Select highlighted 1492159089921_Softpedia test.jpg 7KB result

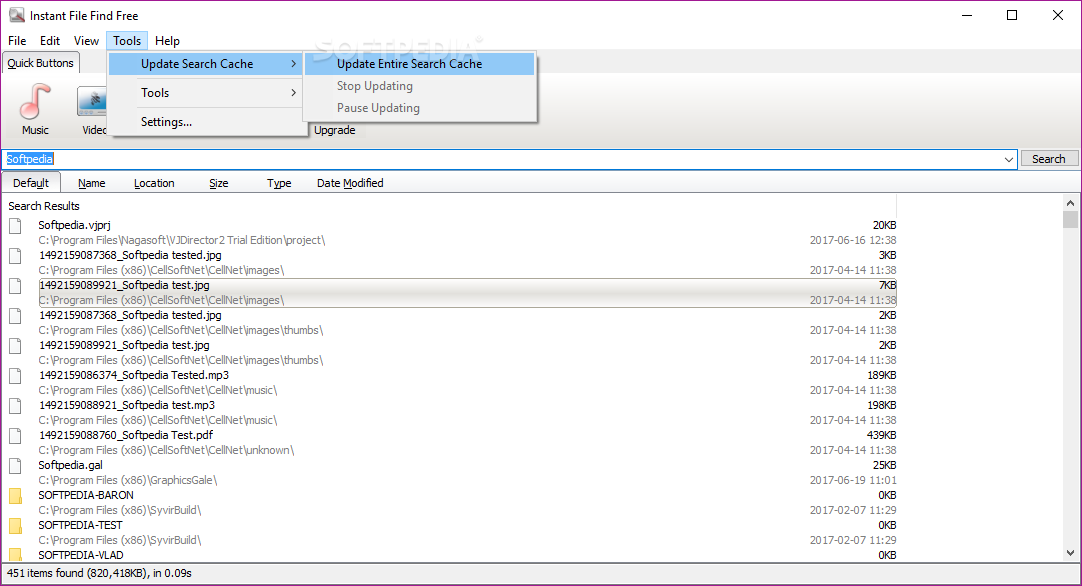(468, 293)
